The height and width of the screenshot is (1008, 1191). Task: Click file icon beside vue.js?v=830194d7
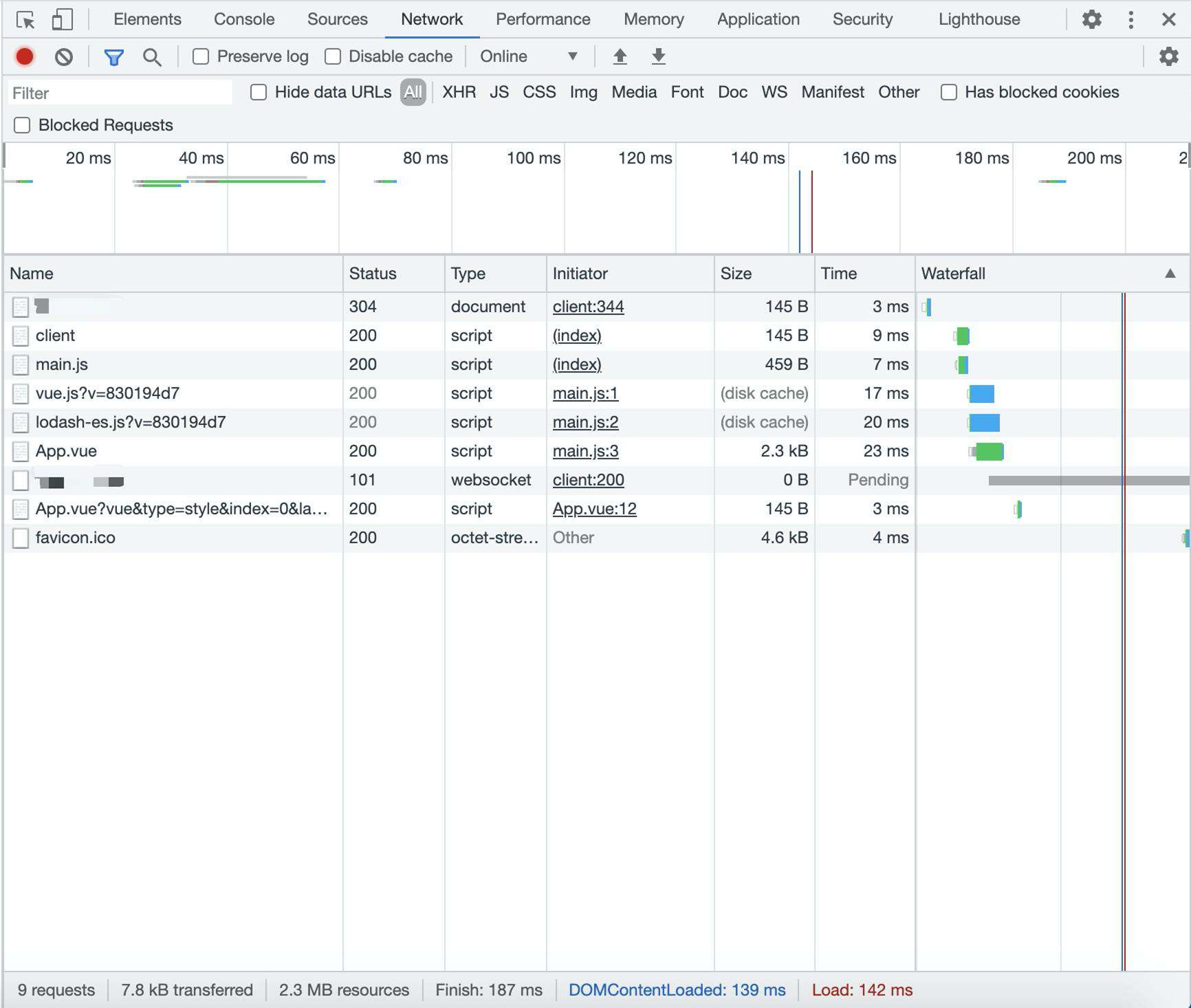[x=21, y=393]
